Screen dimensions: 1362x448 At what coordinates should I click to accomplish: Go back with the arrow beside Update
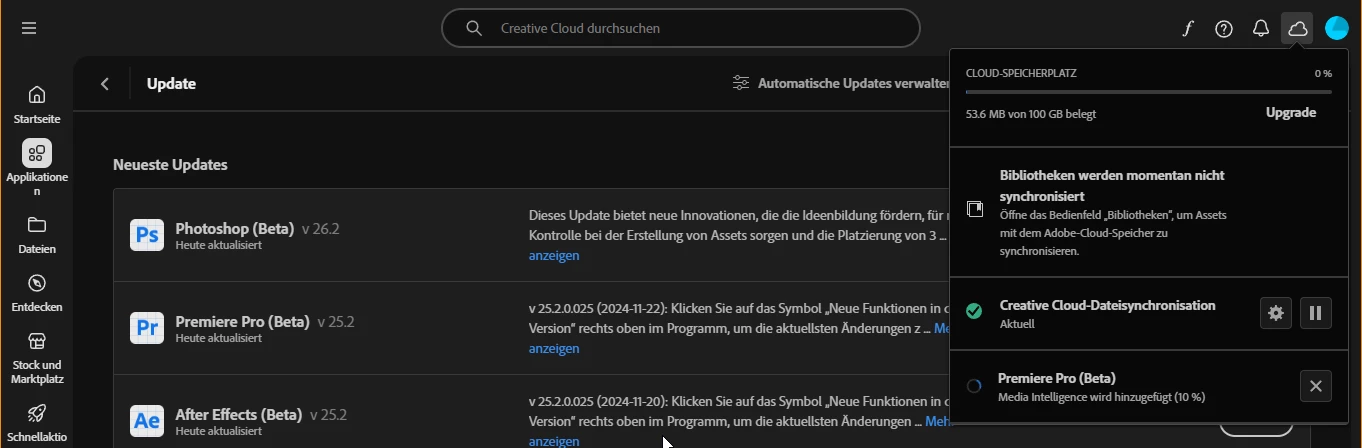pyautogui.click(x=105, y=84)
